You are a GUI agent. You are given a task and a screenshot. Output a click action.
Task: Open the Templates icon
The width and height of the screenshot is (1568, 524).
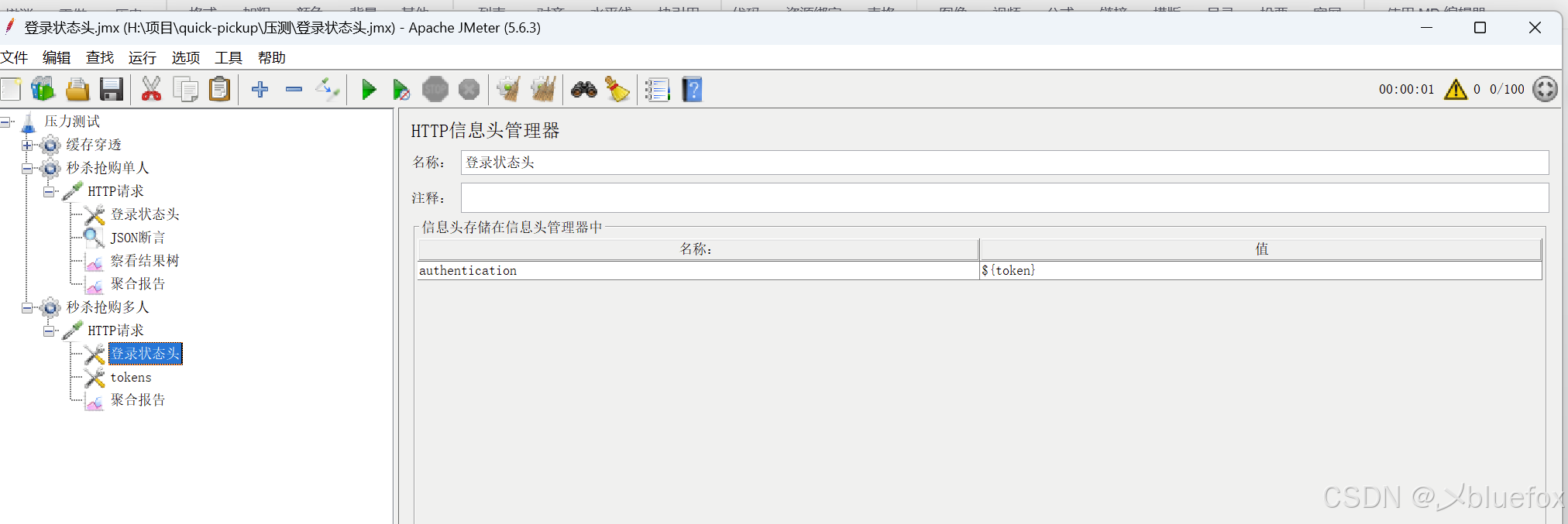point(43,90)
